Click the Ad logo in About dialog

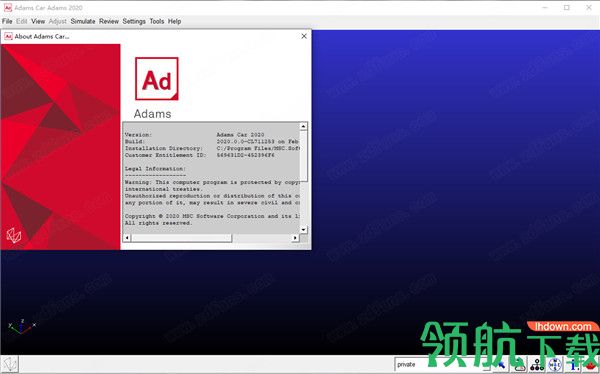point(157,79)
